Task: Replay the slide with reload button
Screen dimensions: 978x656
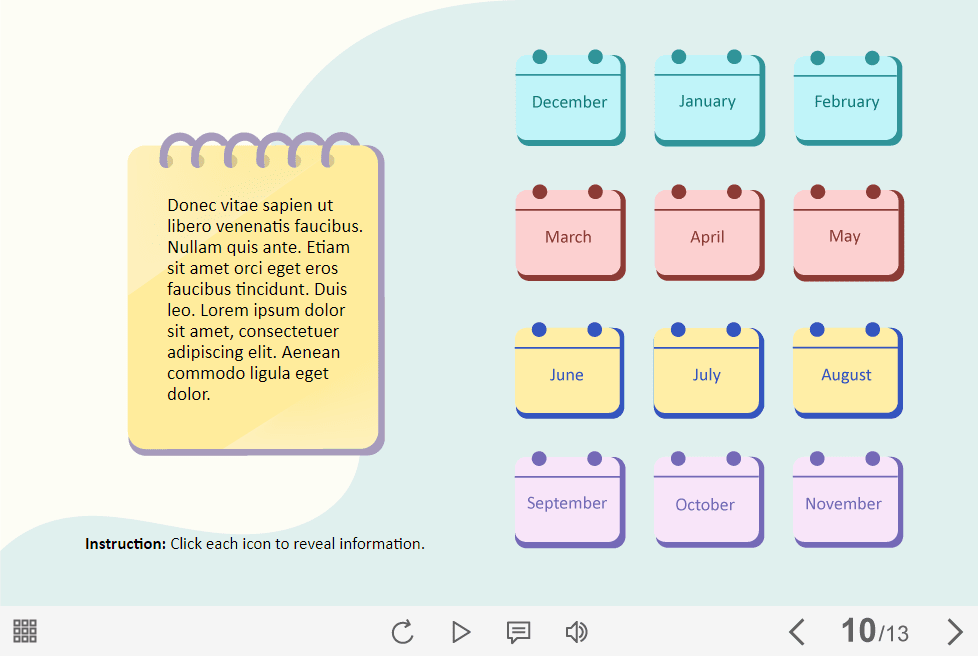Action: tap(402, 632)
